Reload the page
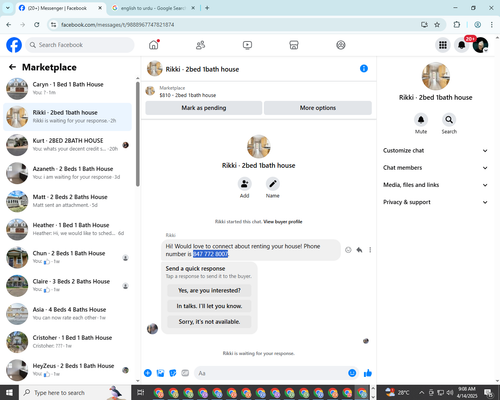This screenshot has width=500, height=400. 37,25
